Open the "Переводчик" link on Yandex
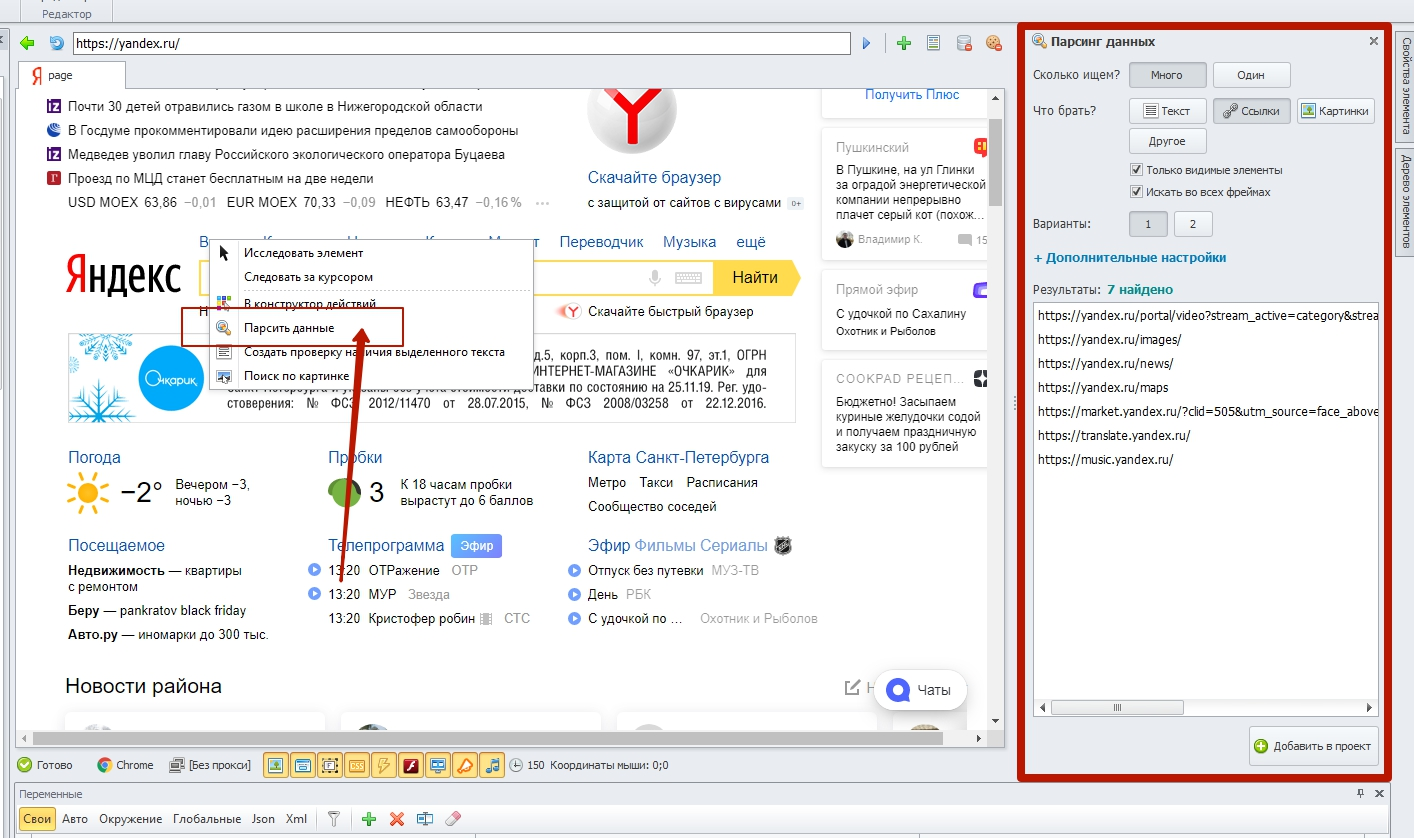This screenshot has height=838, width=1414. click(601, 242)
